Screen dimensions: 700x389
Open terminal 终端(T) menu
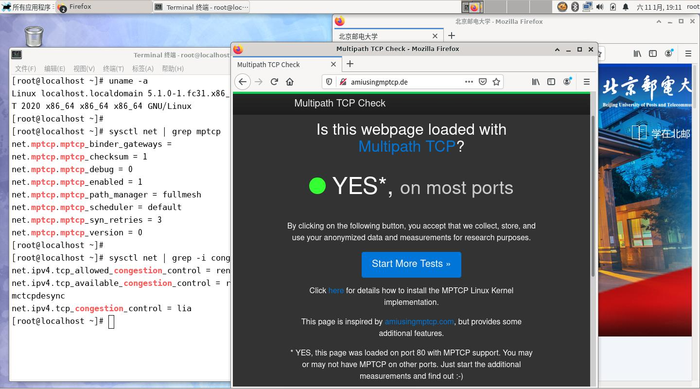coord(113,68)
